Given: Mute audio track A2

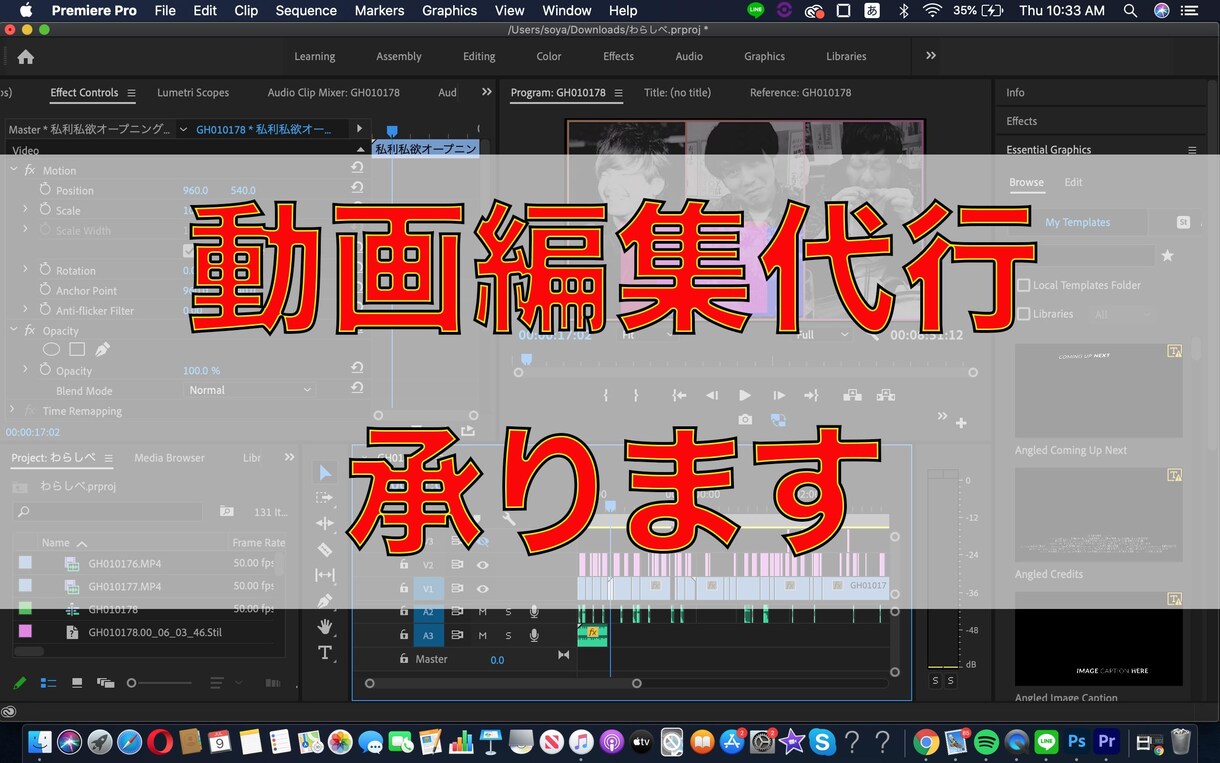Looking at the screenshot, I should click(x=483, y=611).
